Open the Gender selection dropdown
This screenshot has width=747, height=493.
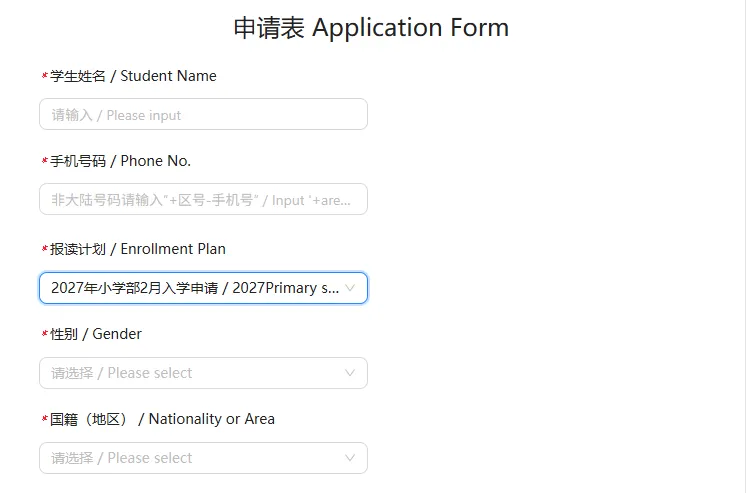(203, 373)
